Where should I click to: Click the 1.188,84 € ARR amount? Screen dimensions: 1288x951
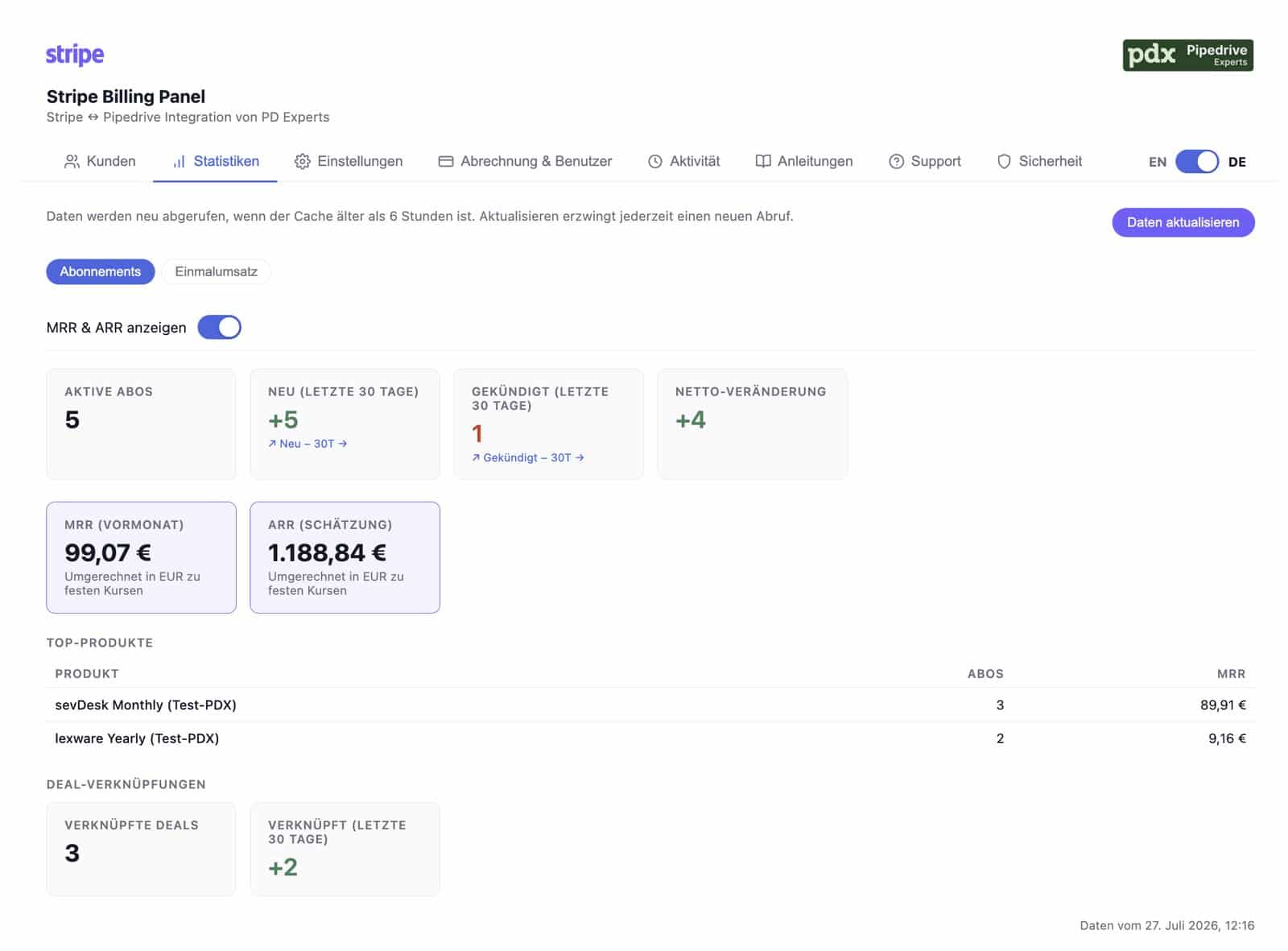327,552
